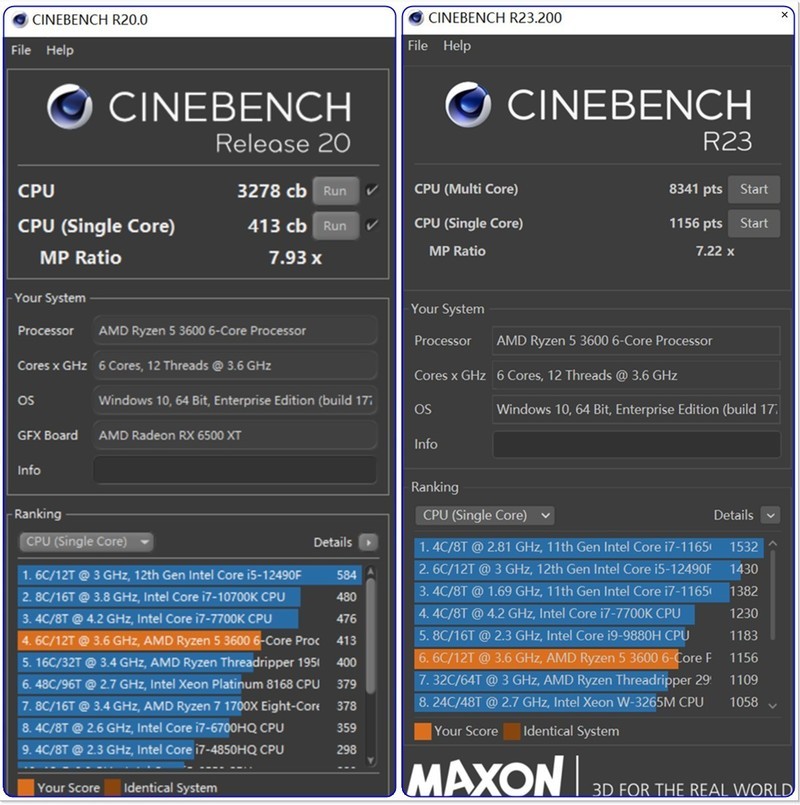The width and height of the screenshot is (800, 805).
Task: Start the R23 CPU (Single Core) test
Action: tap(754, 223)
